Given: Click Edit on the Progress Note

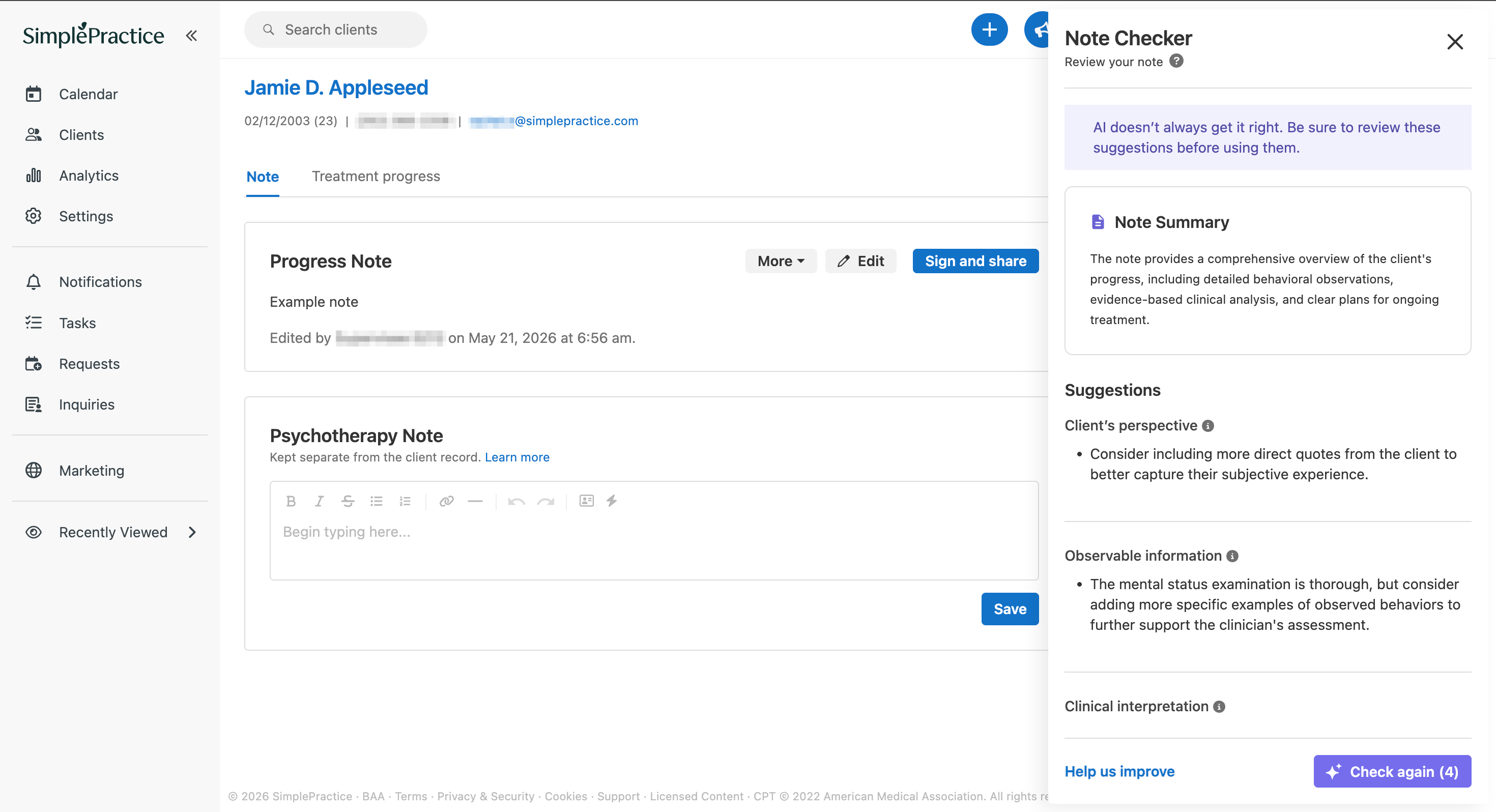Looking at the screenshot, I should pyautogui.click(x=860, y=261).
